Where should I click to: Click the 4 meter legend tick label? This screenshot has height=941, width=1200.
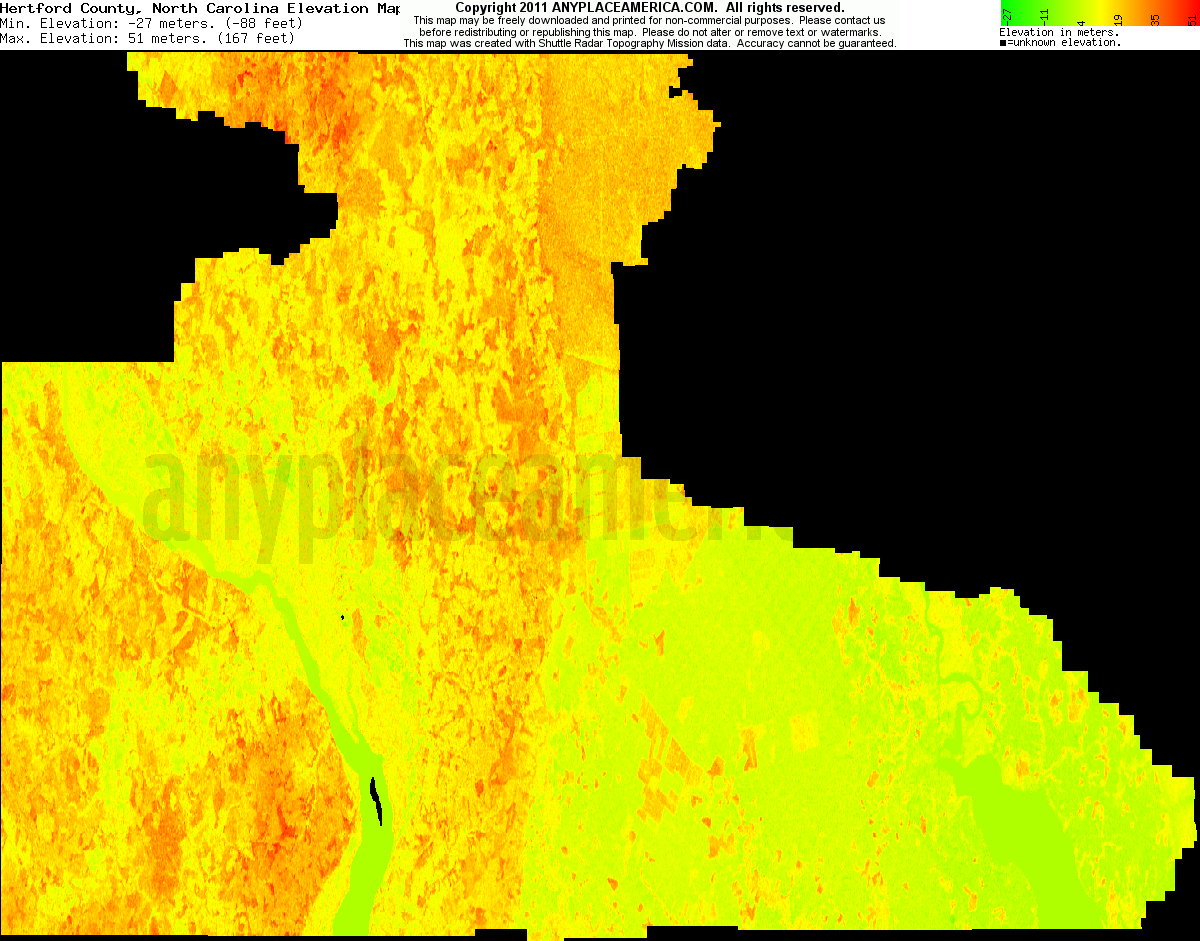(x=1081, y=20)
